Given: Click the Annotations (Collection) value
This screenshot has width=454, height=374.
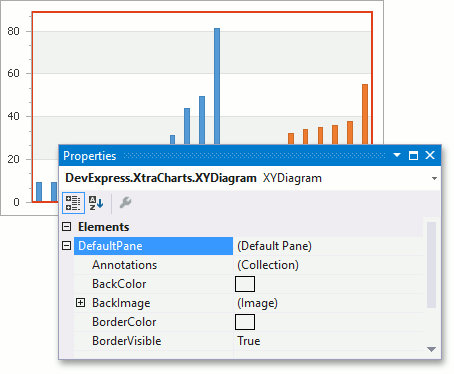Looking at the screenshot, I should coord(268,265).
